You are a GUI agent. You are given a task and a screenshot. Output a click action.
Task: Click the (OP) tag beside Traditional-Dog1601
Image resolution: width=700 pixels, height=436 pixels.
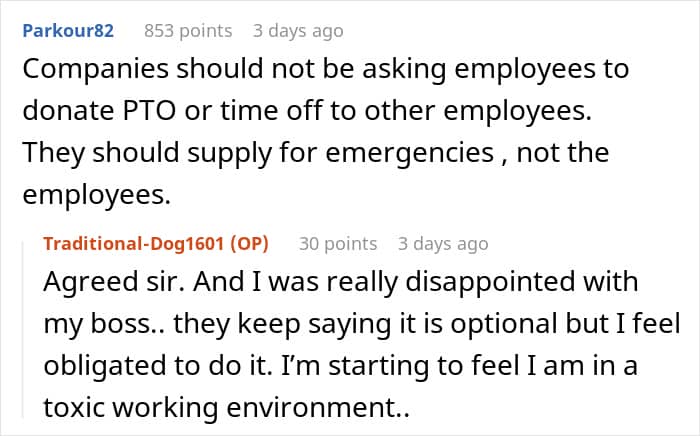click(x=260, y=243)
